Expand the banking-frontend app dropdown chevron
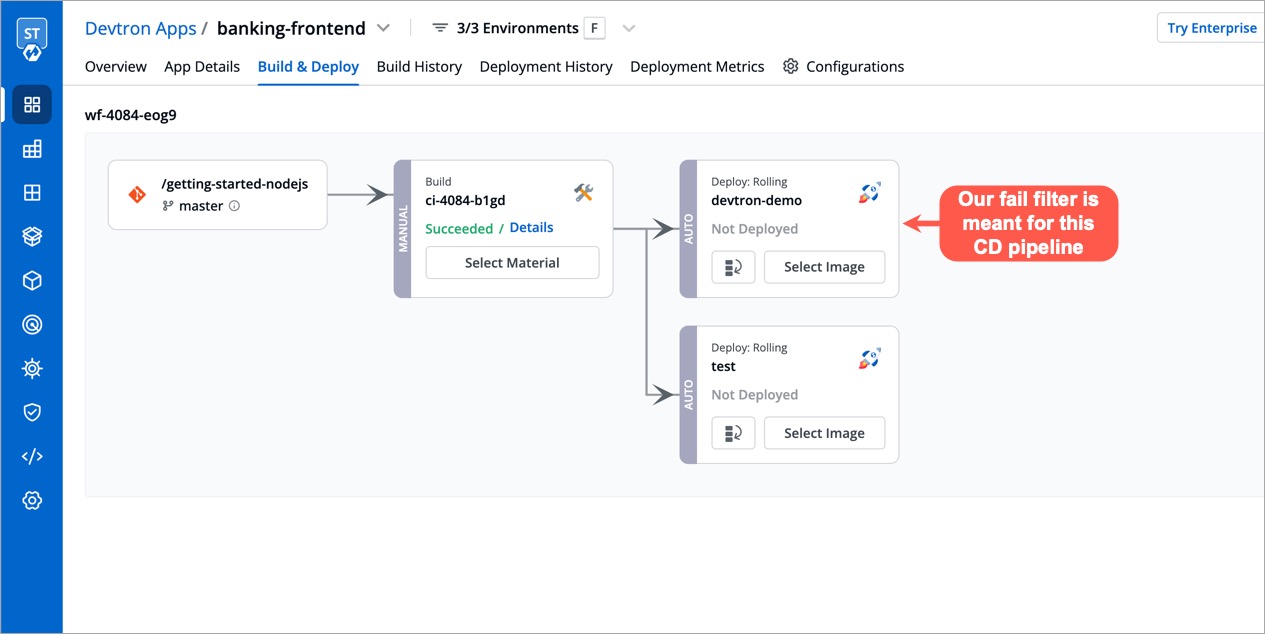1265x634 pixels. (383, 28)
